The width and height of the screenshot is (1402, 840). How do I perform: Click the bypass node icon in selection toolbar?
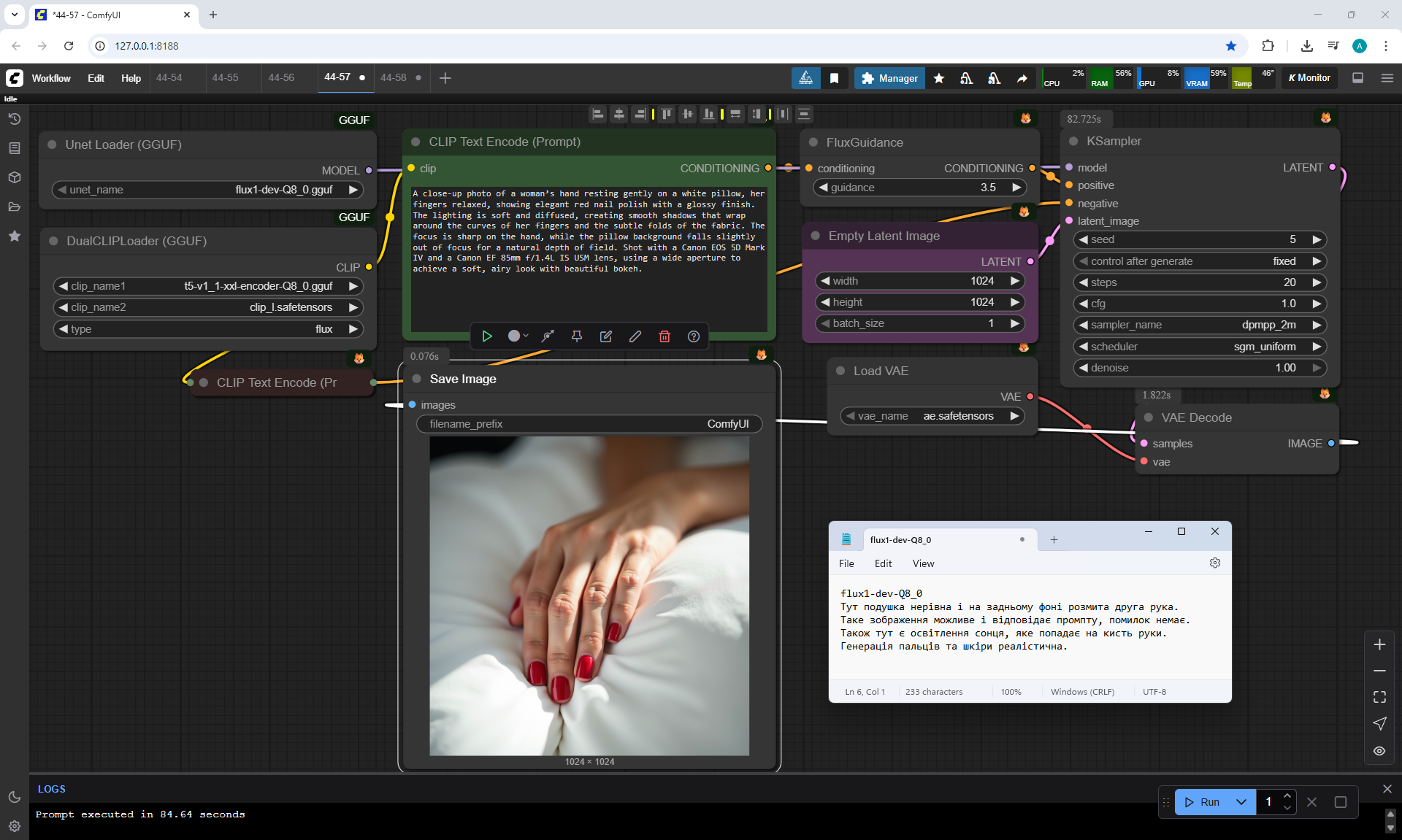[x=548, y=336]
